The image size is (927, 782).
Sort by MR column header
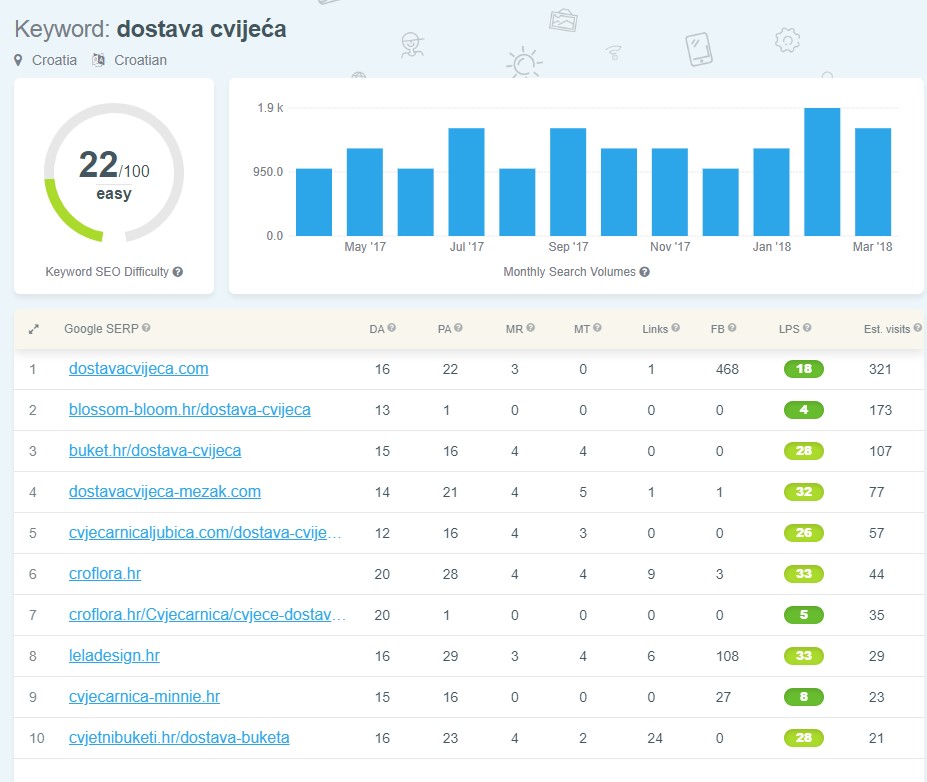[514, 329]
